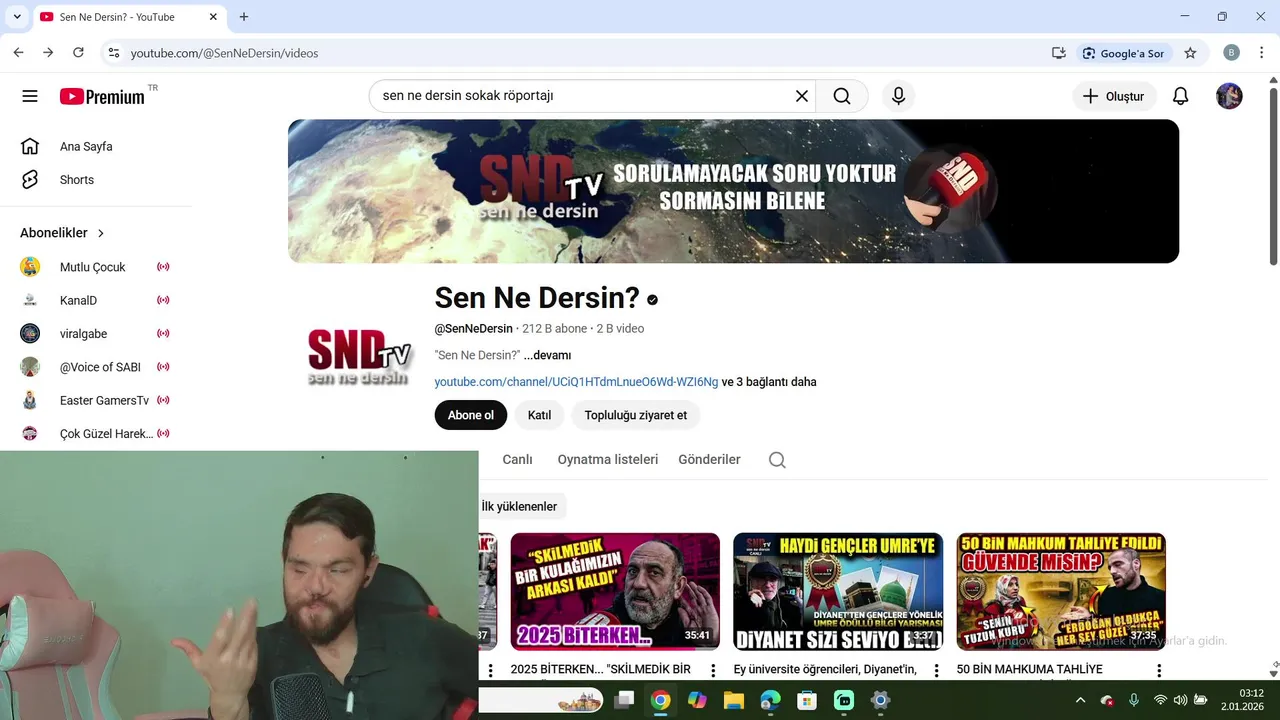
Task: Open Easter GamersTv subscription
Action: click(96, 400)
